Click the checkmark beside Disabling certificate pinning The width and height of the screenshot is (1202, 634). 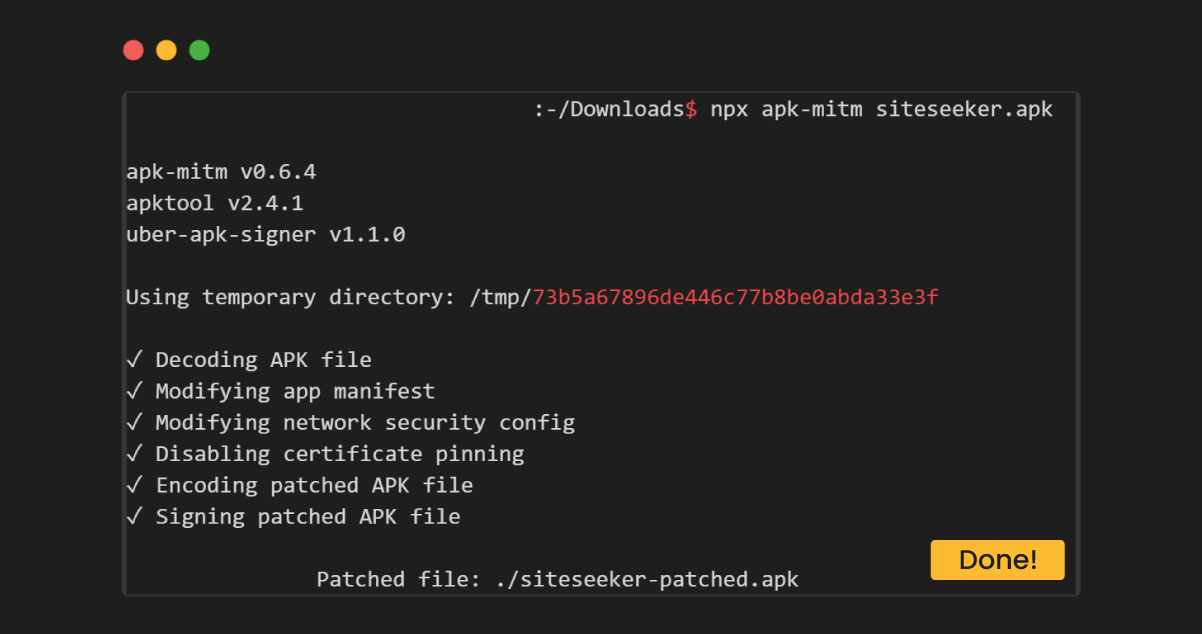coord(135,454)
